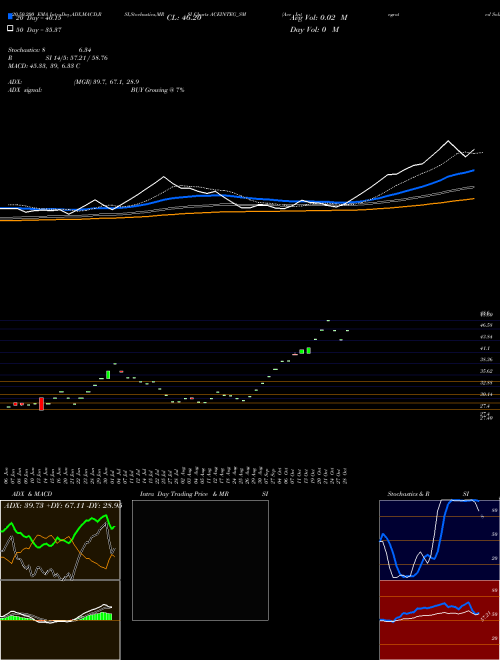Viewport: 500px width, 660px height.
Task: Open the blue Stochastics chart panel
Action: 439,540
